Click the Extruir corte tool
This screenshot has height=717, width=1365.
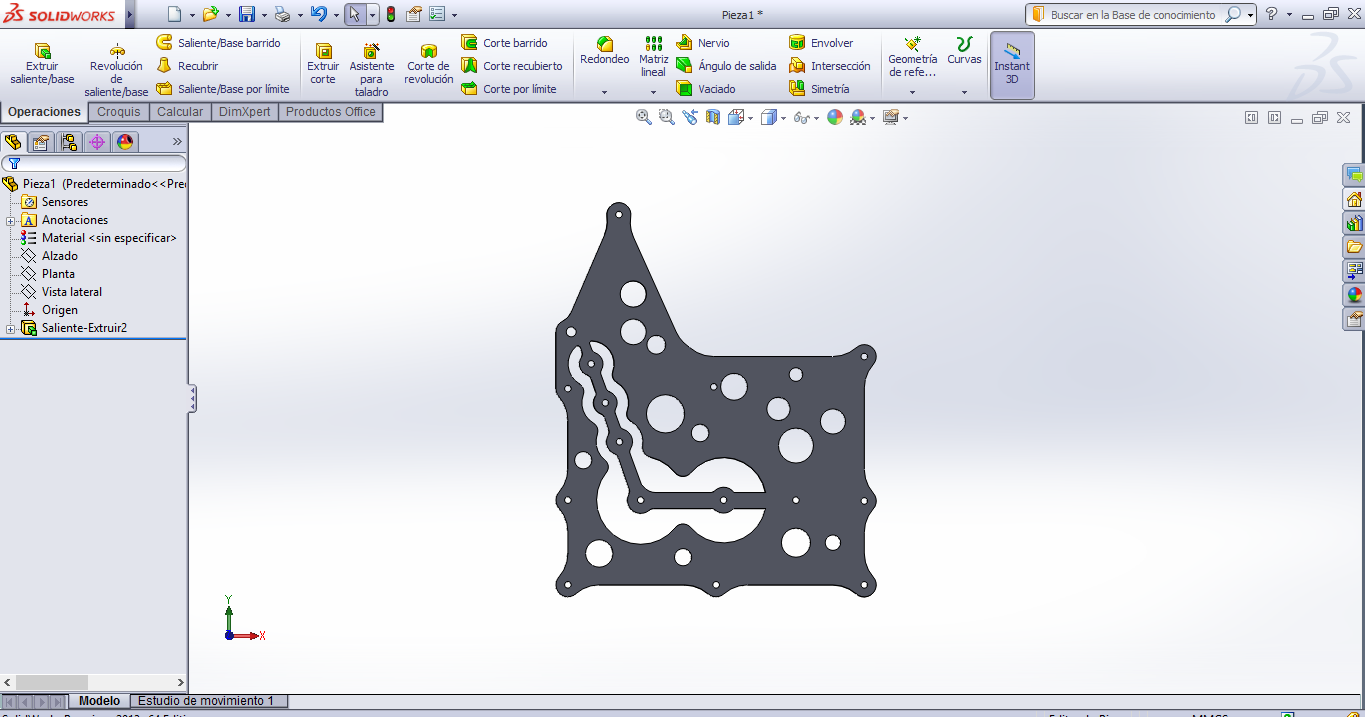(x=323, y=64)
